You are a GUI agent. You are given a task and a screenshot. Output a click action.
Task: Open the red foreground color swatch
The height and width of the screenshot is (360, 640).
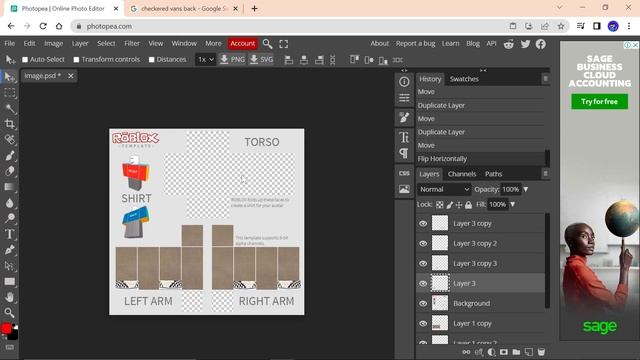click(6, 329)
